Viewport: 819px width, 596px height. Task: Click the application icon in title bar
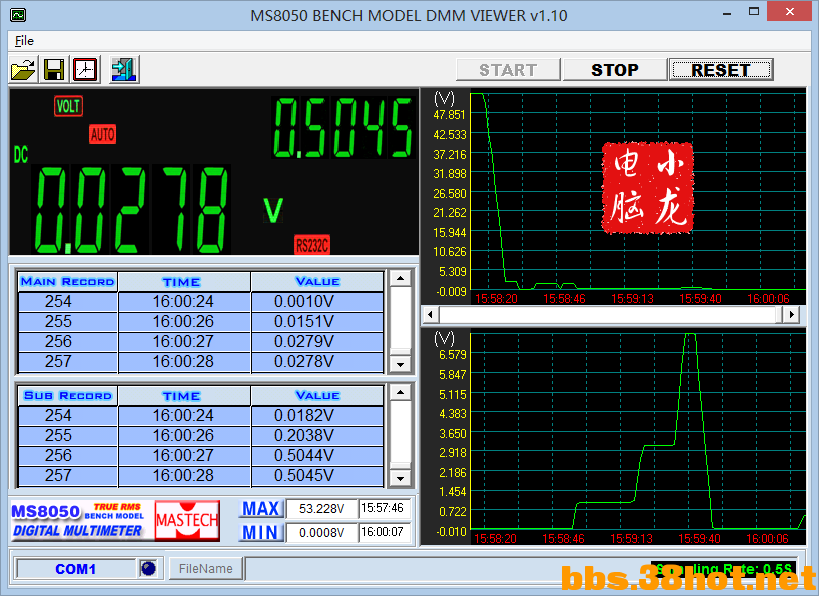pos(17,15)
